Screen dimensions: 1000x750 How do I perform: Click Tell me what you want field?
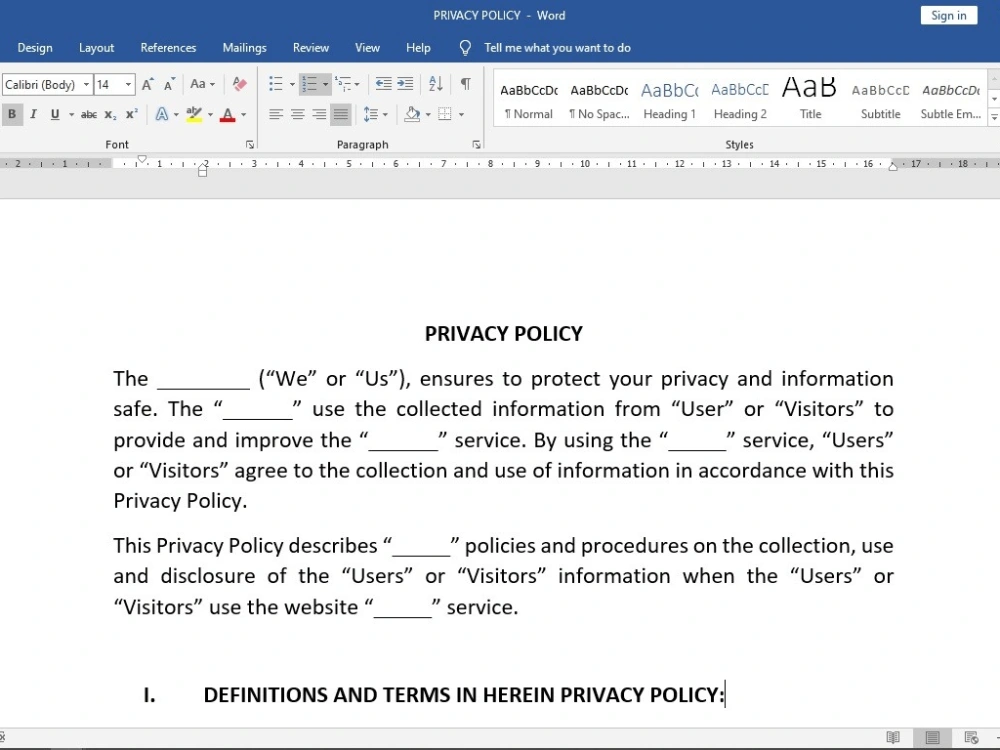(x=557, y=48)
